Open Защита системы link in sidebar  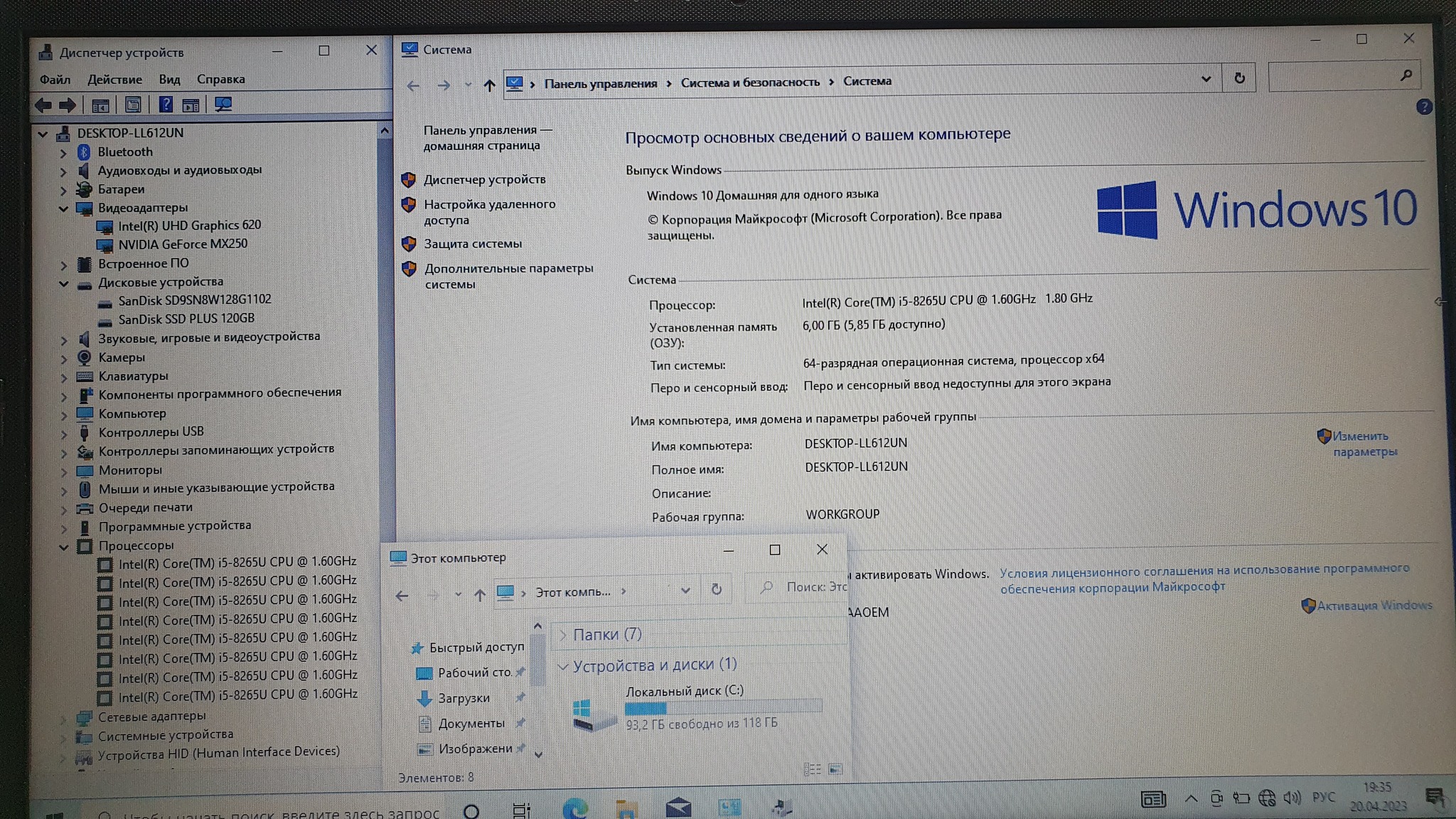click(473, 244)
